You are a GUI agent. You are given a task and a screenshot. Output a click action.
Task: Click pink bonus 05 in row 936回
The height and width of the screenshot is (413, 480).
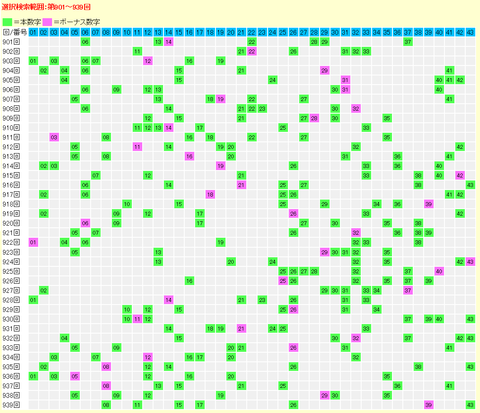75,376
